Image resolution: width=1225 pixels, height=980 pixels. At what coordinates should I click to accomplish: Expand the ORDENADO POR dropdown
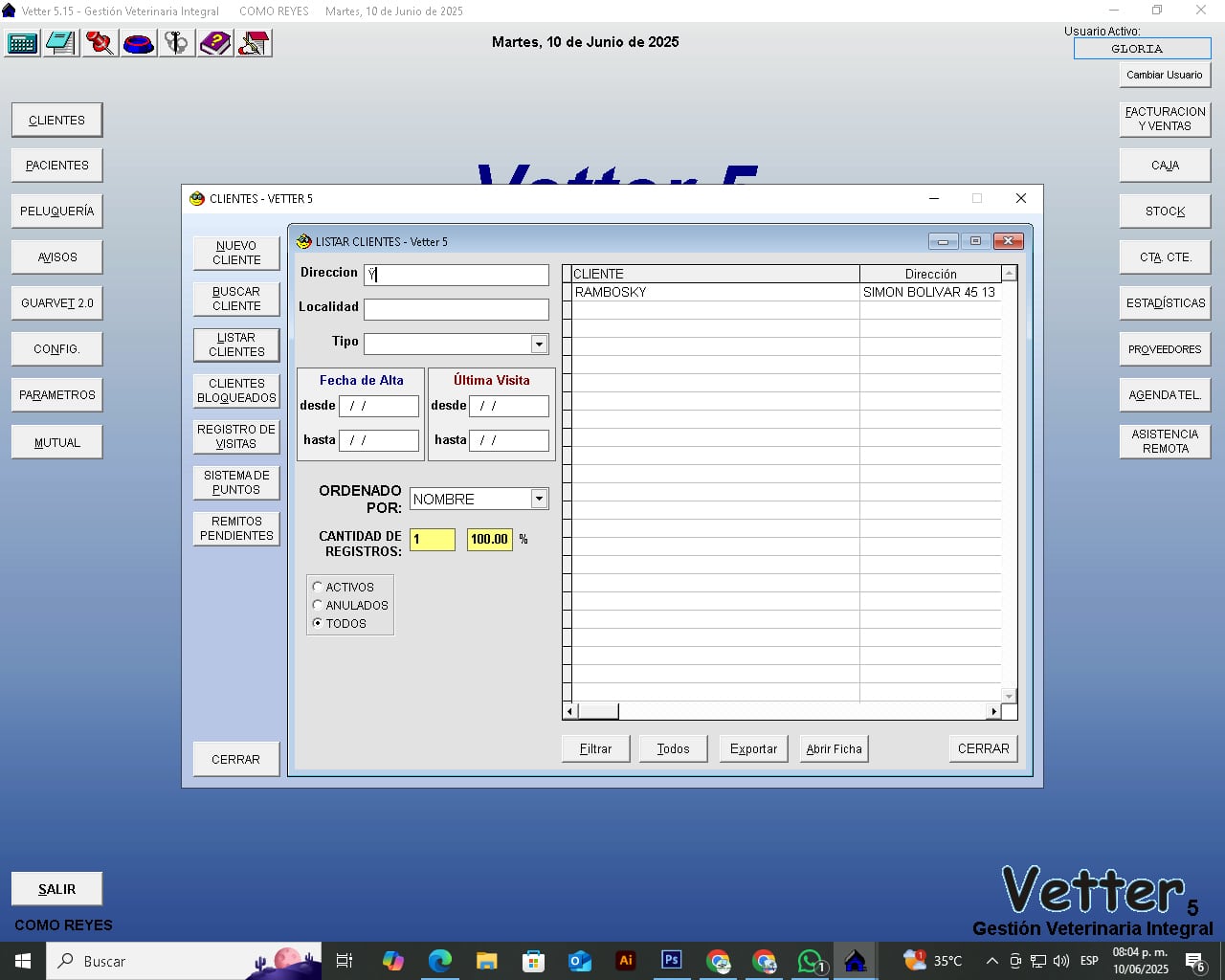coord(540,499)
